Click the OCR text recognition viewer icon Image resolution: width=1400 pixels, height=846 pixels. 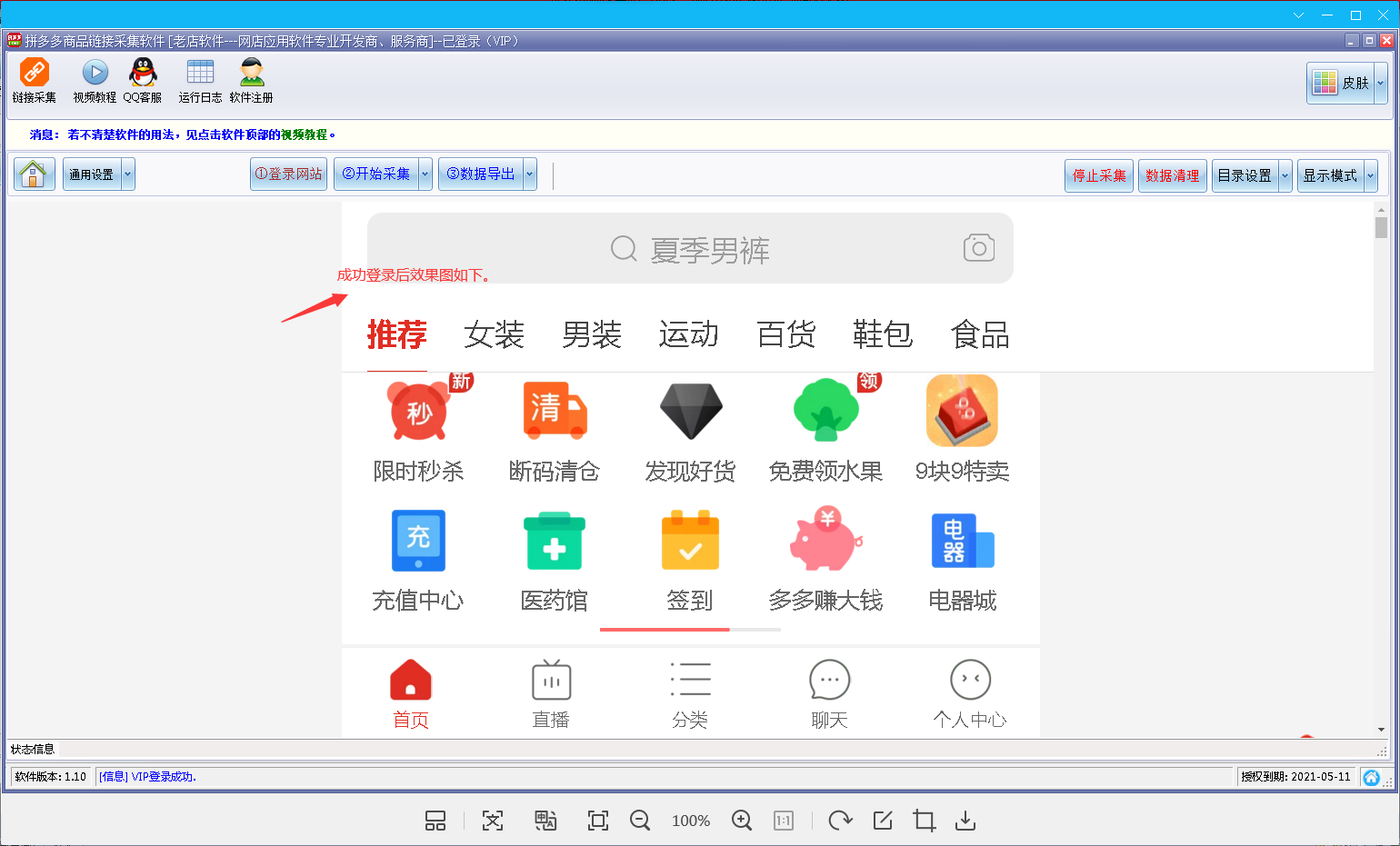pyautogui.click(x=493, y=821)
